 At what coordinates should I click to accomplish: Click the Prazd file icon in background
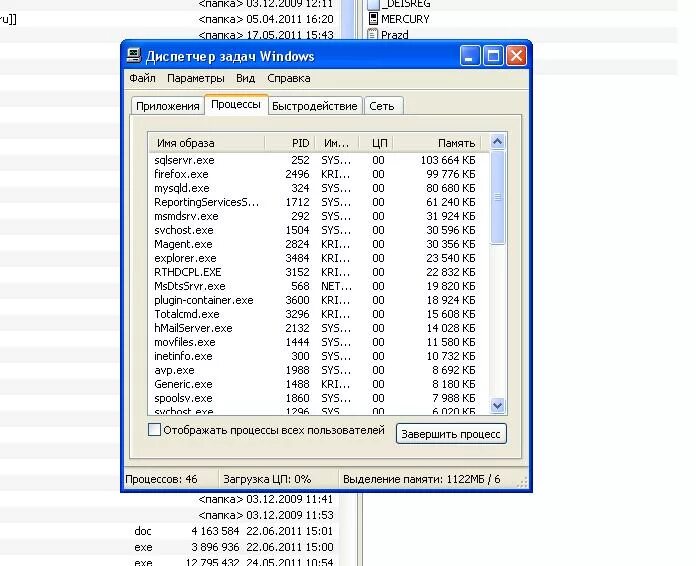(x=373, y=34)
